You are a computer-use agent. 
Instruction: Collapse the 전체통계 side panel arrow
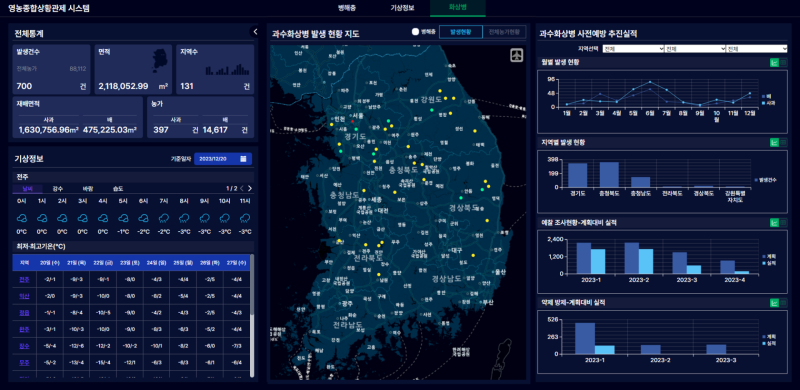pyautogui.click(x=255, y=32)
